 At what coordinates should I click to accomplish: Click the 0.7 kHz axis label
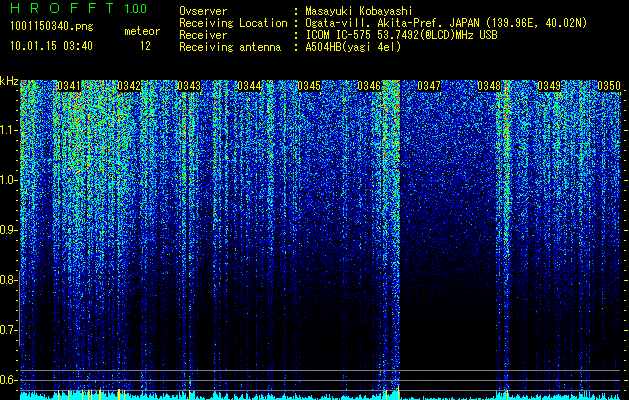pos(9,330)
